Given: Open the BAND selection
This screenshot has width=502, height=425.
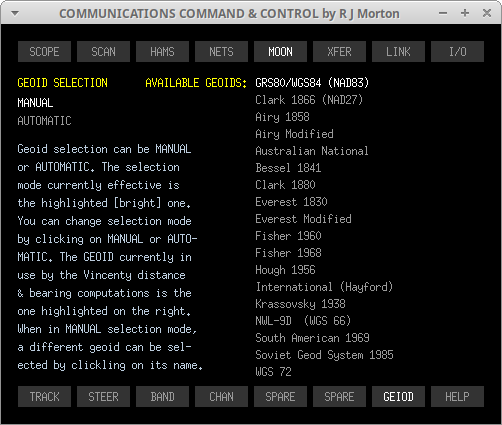Looking at the screenshot, I should (x=162, y=397).
